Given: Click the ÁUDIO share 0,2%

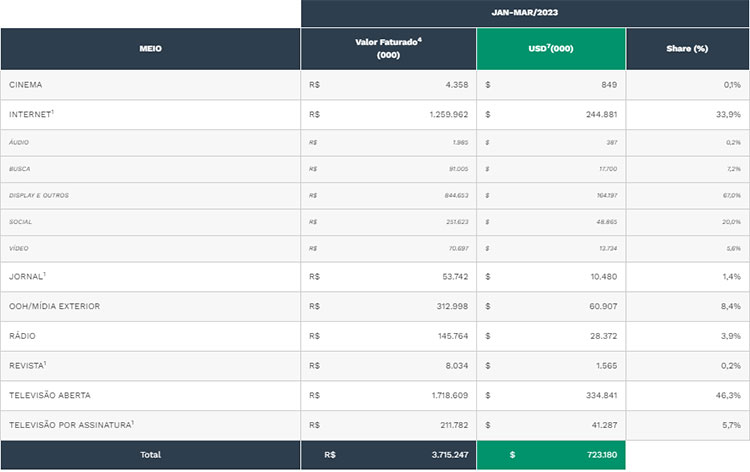Looking at the screenshot, I should click(x=734, y=143).
